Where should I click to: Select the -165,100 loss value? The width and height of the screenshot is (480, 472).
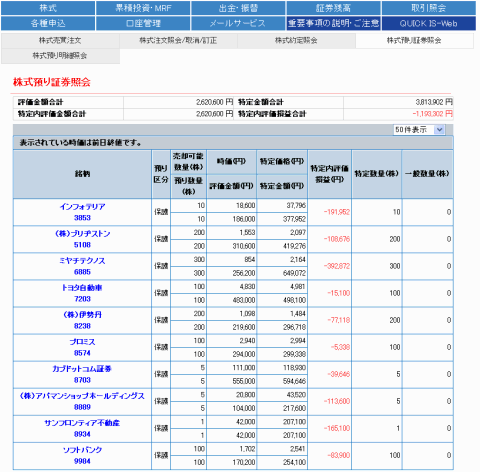coord(337,428)
